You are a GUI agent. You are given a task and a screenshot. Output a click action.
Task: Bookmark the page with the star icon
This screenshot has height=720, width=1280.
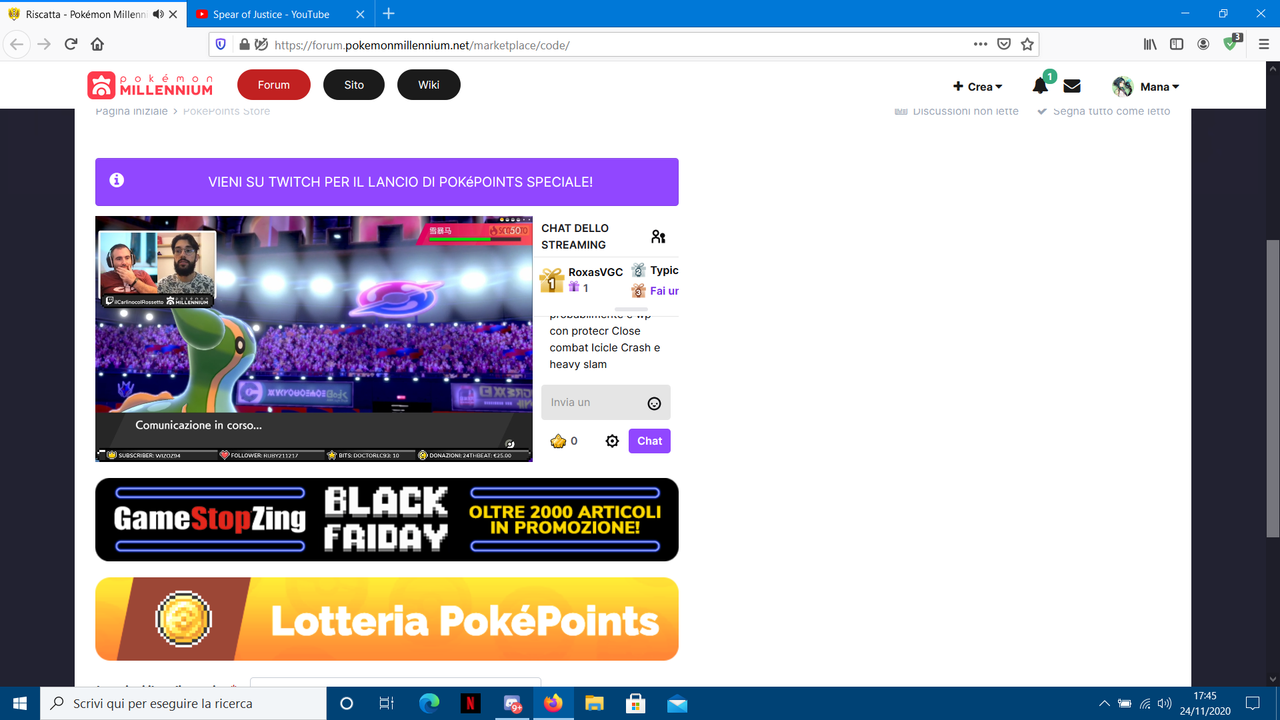[x=1027, y=44]
